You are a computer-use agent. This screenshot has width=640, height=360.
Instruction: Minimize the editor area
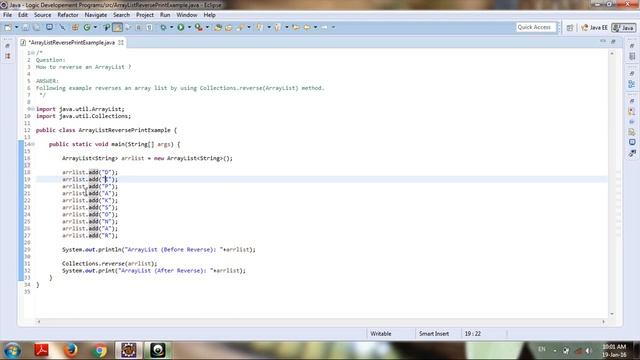tap(603, 41)
